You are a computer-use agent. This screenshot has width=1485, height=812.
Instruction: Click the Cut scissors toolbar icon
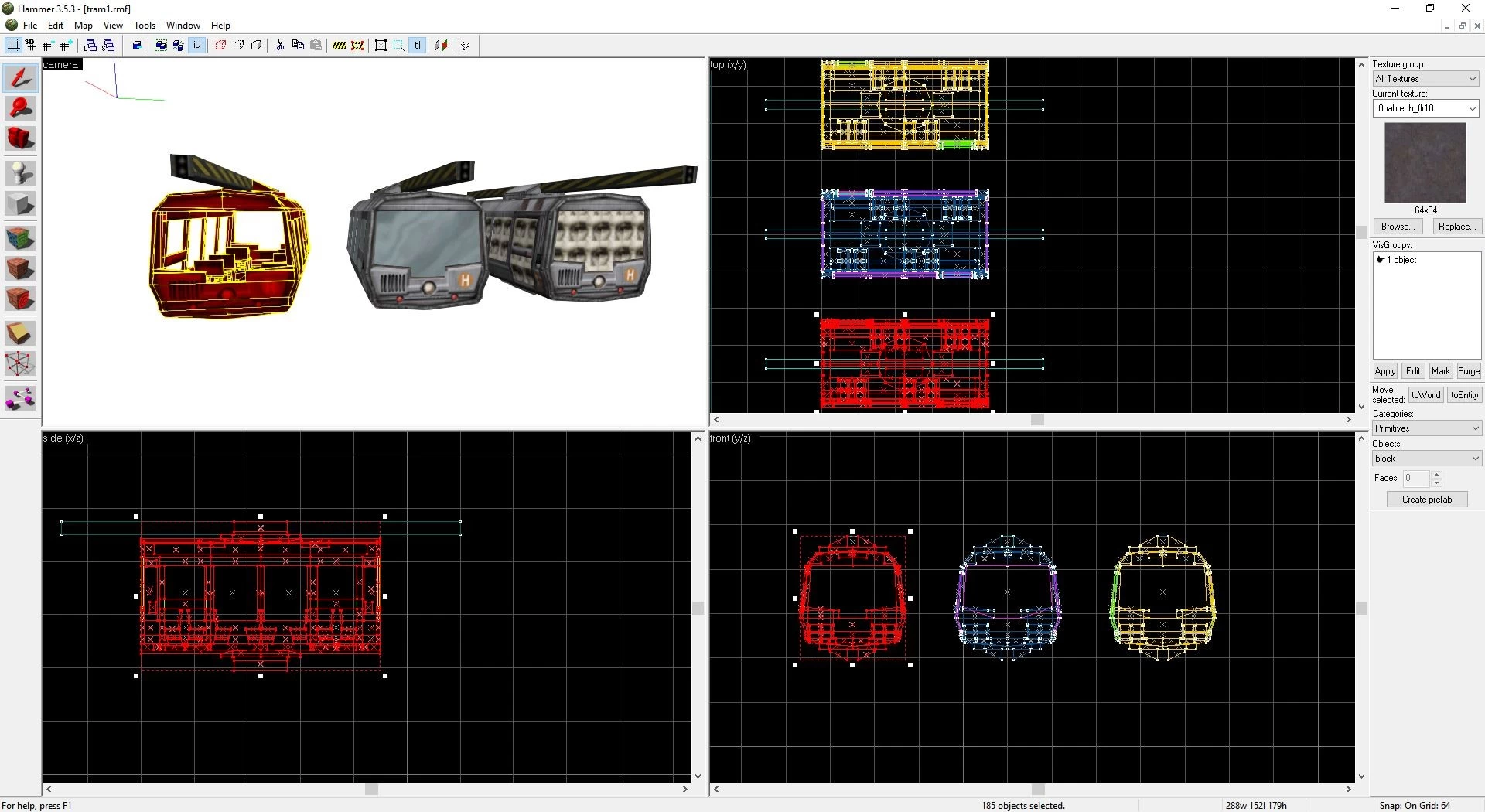(x=280, y=46)
